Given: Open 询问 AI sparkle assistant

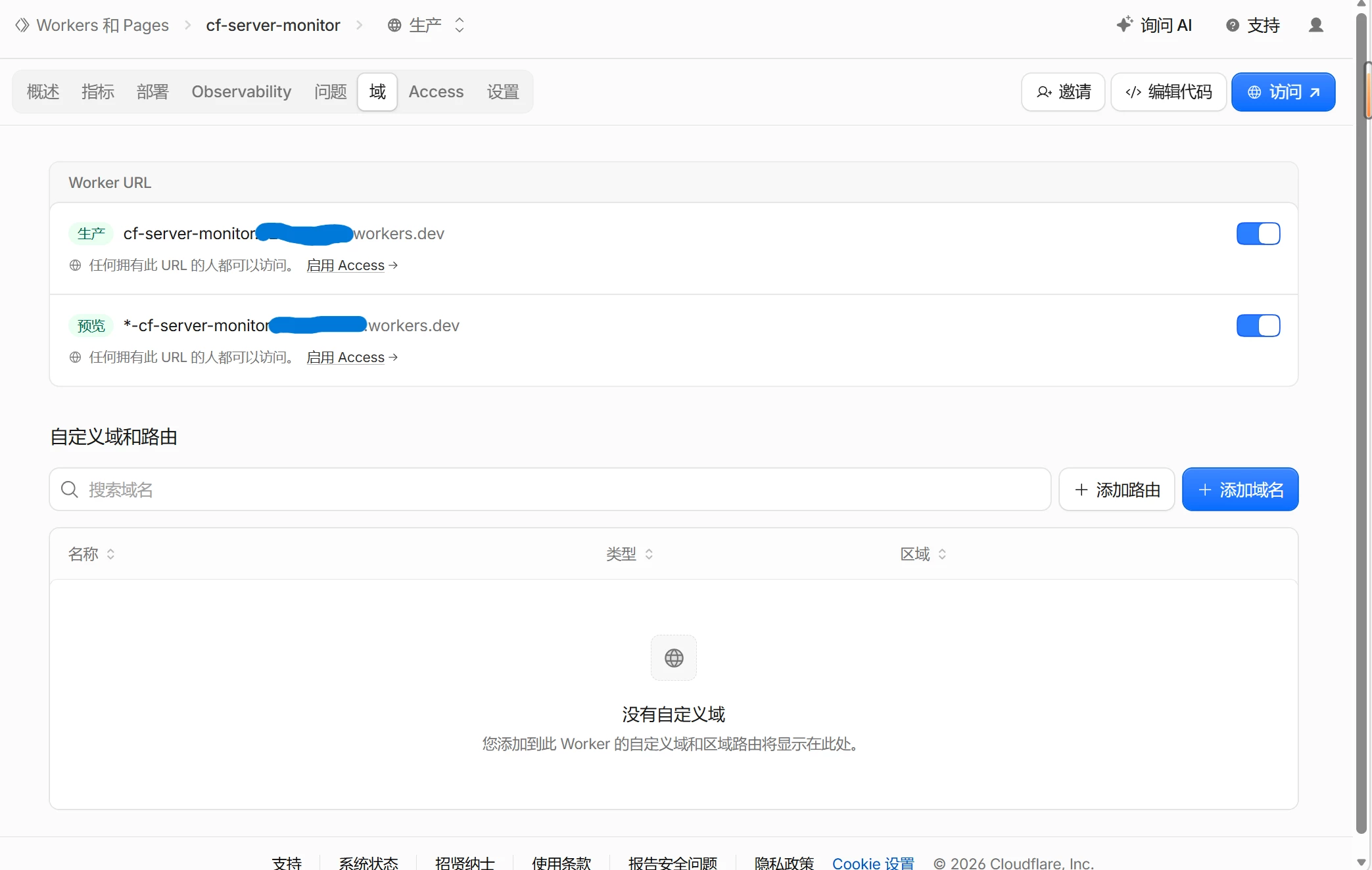Looking at the screenshot, I should click(1154, 25).
